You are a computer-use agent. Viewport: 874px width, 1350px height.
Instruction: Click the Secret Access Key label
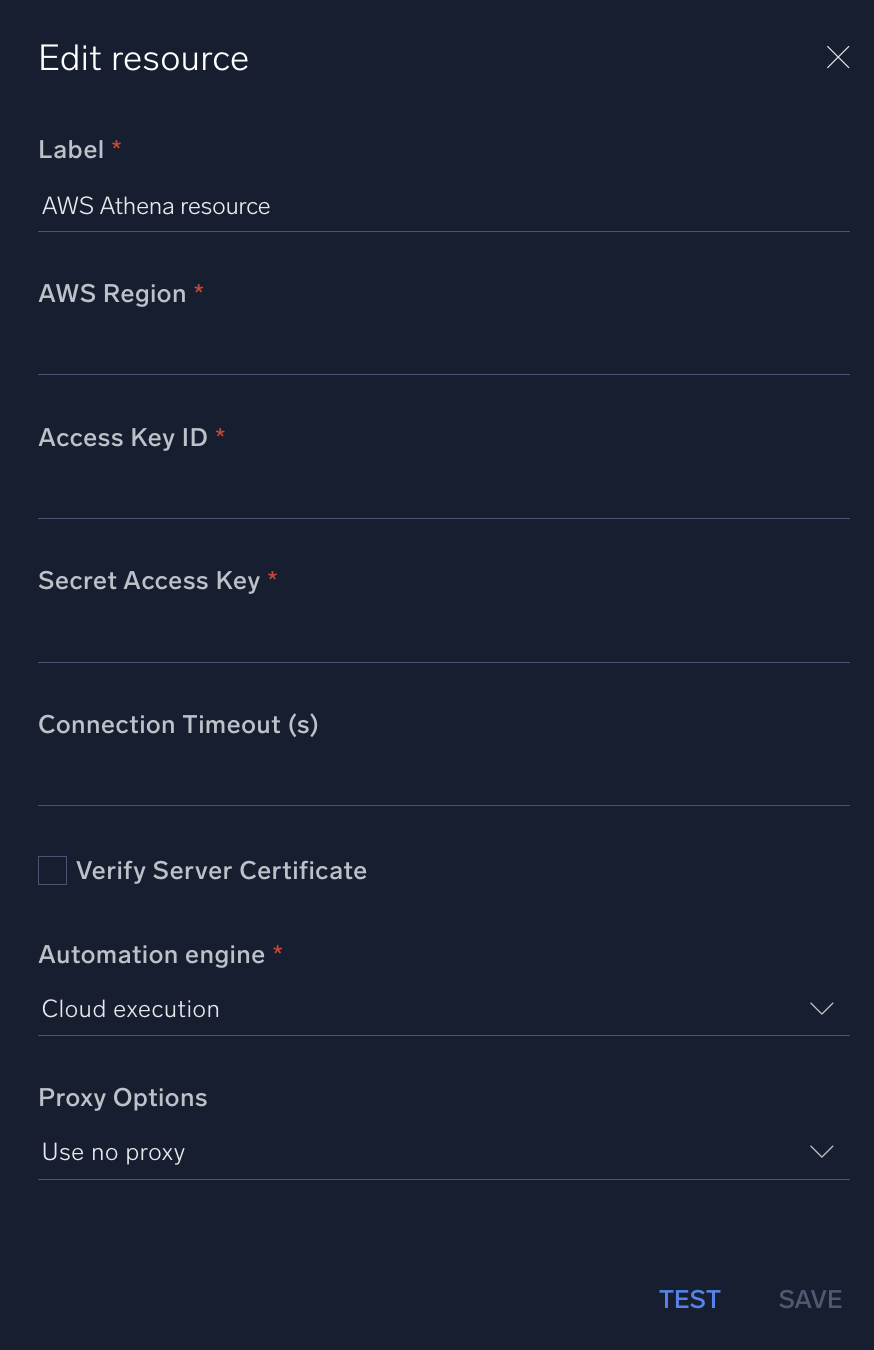[149, 581]
